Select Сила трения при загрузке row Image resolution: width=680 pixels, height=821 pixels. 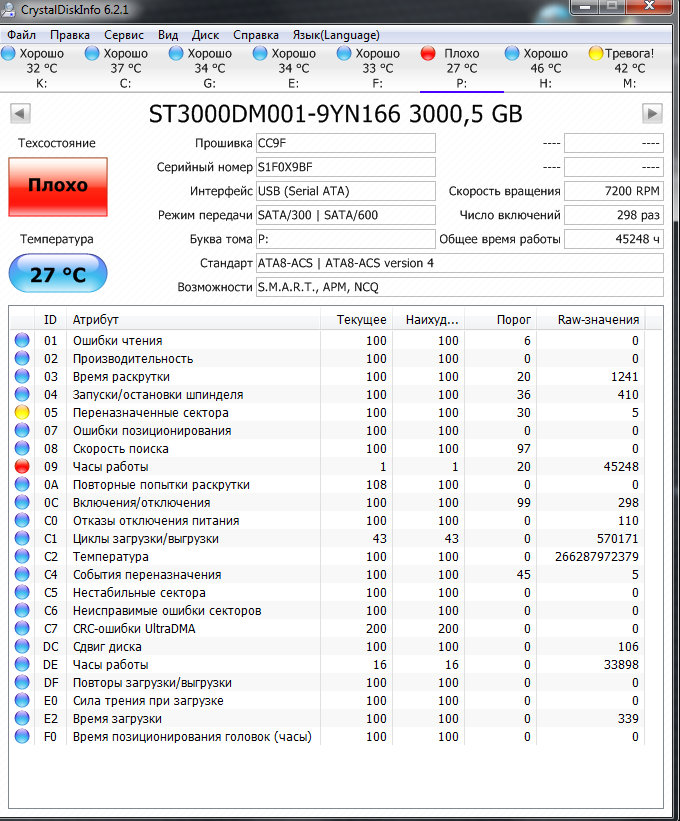(x=328, y=701)
